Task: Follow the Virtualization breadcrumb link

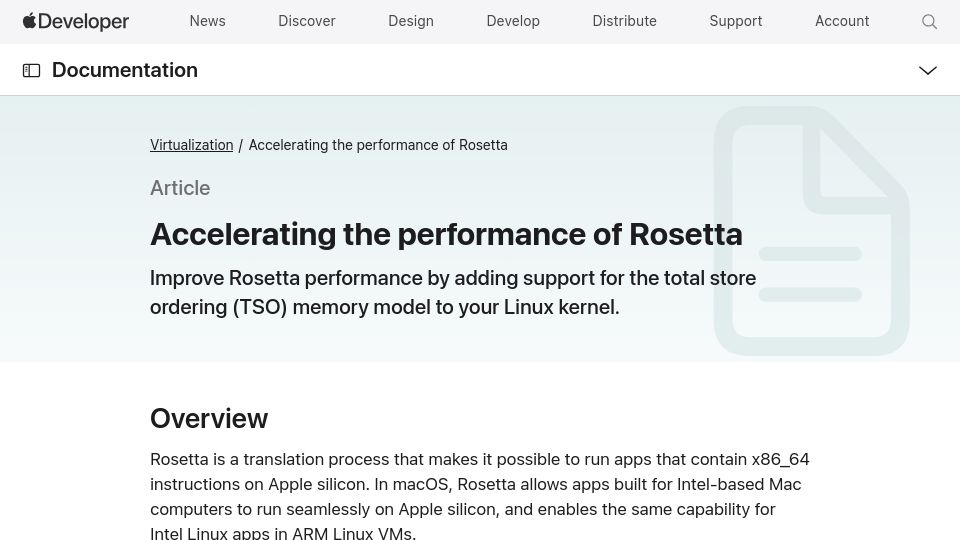Action: (x=192, y=145)
